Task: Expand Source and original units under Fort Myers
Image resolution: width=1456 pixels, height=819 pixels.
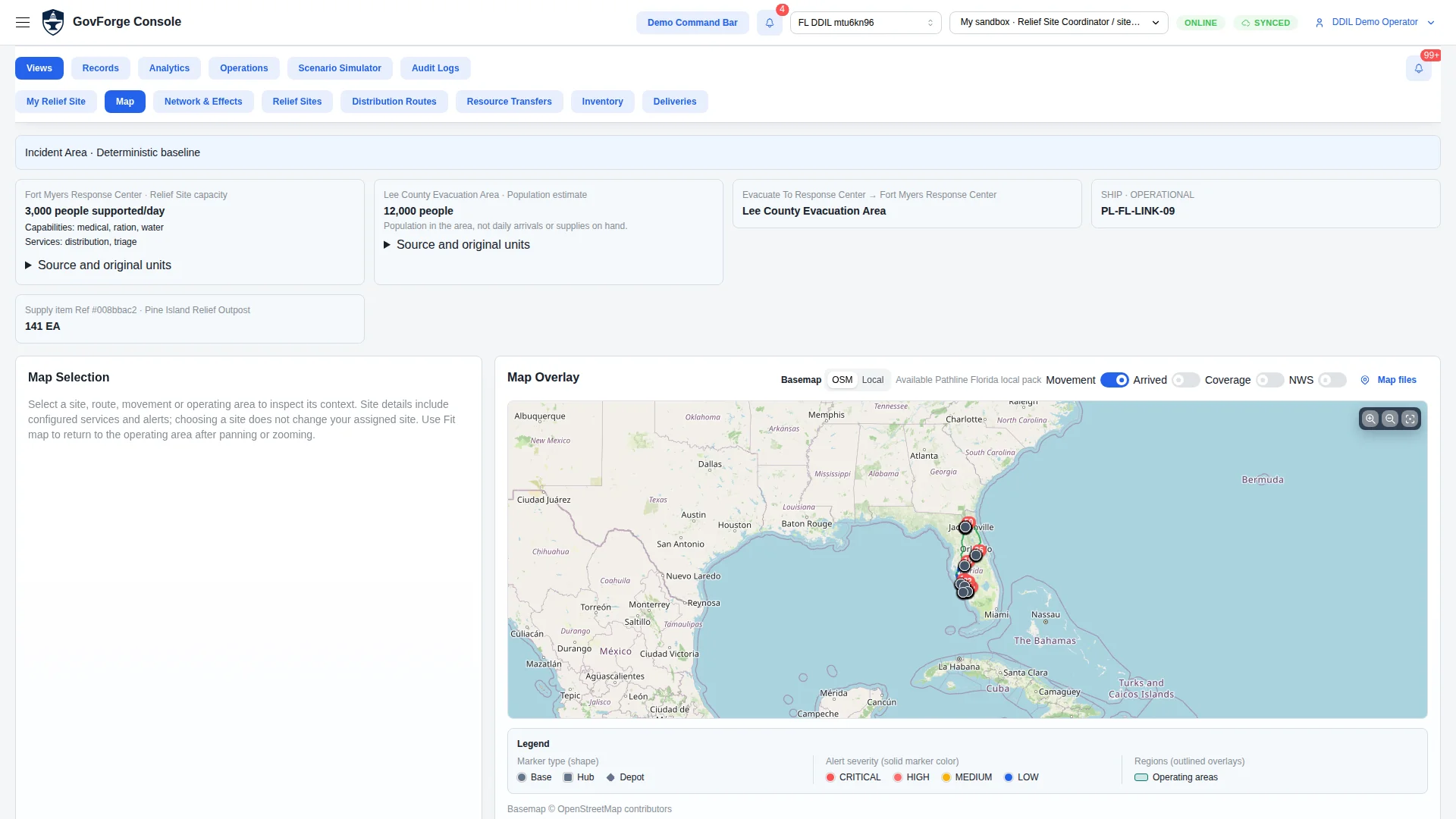Action: click(x=98, y=265)
